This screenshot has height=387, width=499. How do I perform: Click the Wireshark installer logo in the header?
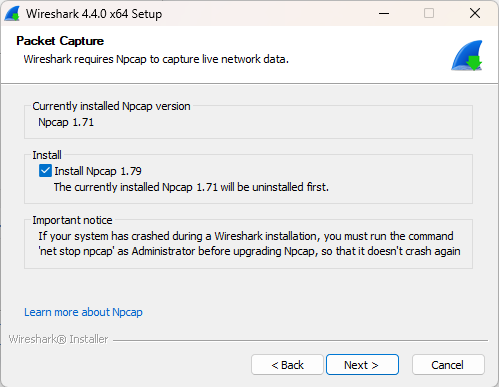tap(467, 55)
